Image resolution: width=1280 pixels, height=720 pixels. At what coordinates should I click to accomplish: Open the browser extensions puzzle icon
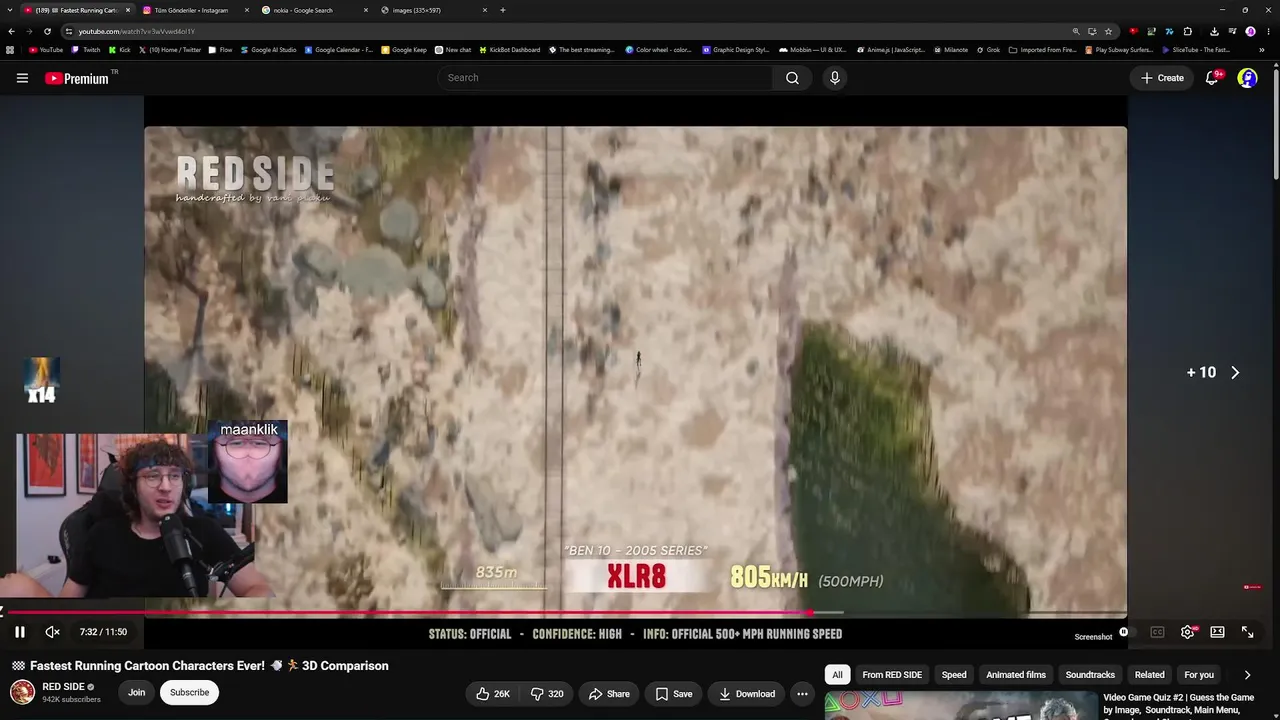tap(1187, 31)
